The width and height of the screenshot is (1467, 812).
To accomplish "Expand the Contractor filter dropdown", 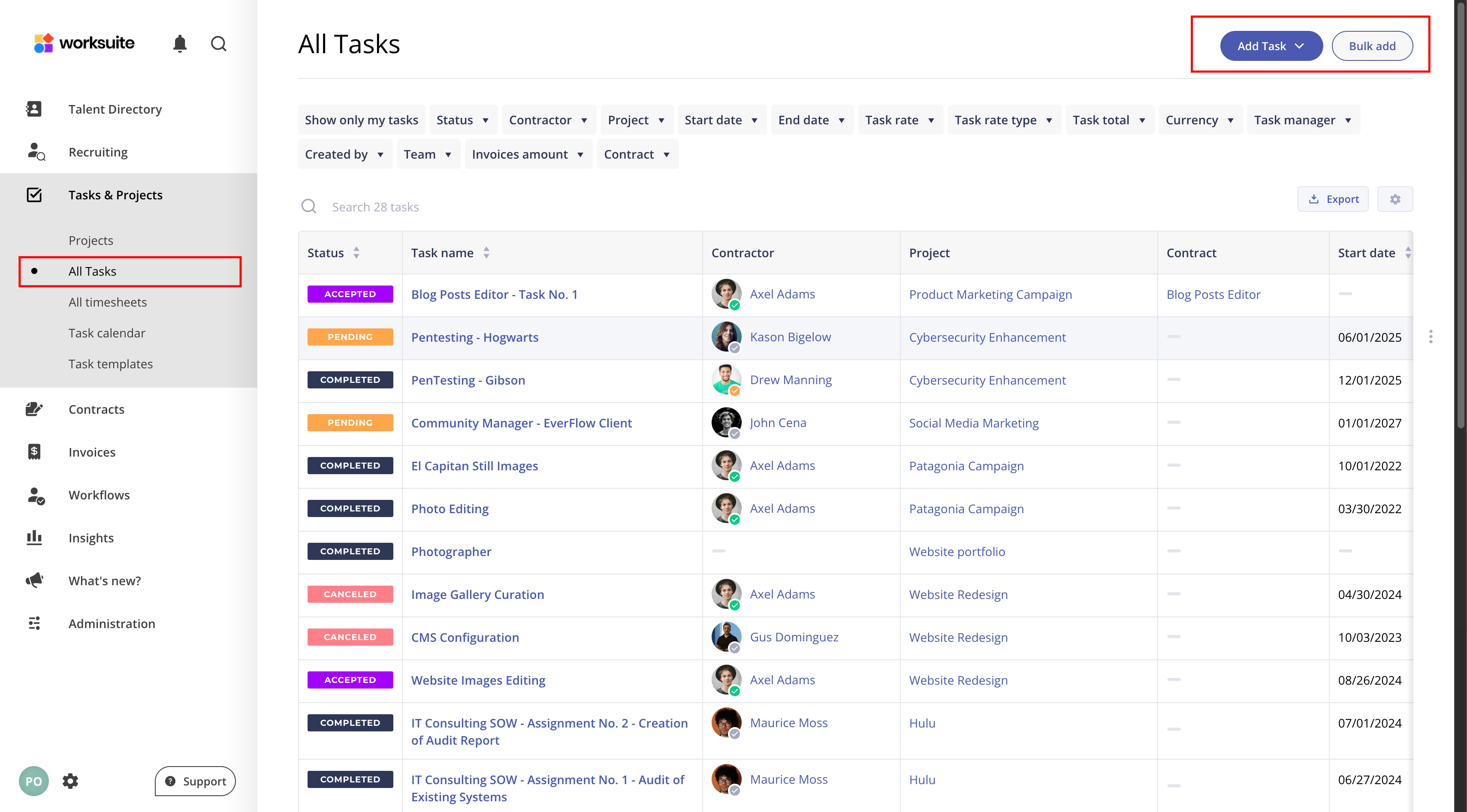I will 548,120.
